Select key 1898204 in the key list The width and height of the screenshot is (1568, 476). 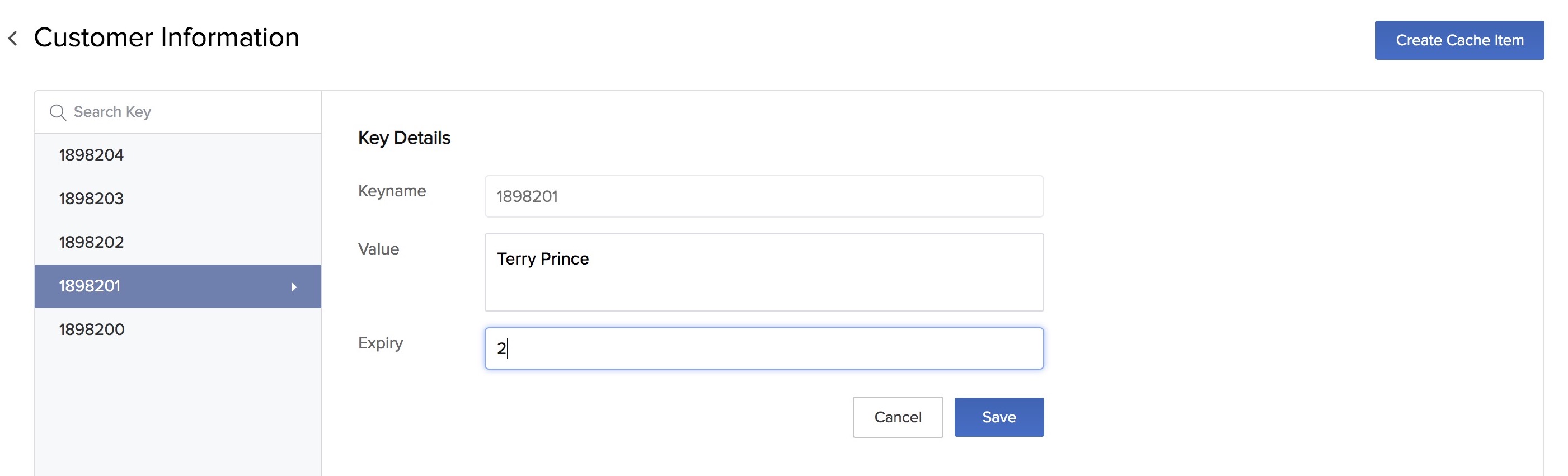91,155
